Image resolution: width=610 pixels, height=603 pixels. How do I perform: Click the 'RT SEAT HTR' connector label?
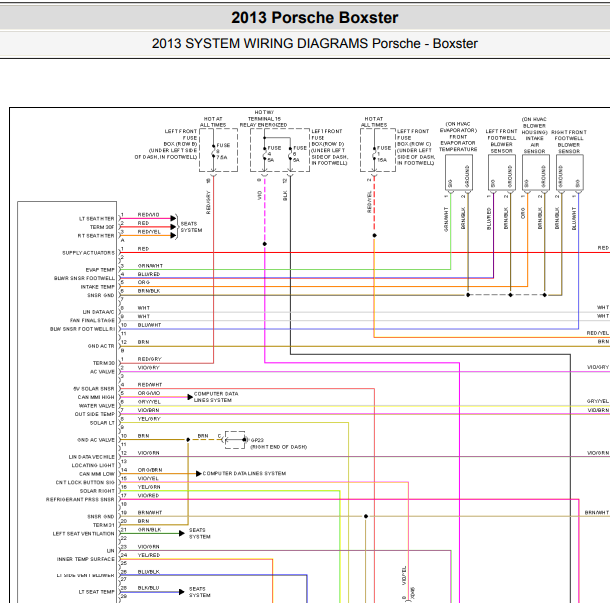(96, 236)
